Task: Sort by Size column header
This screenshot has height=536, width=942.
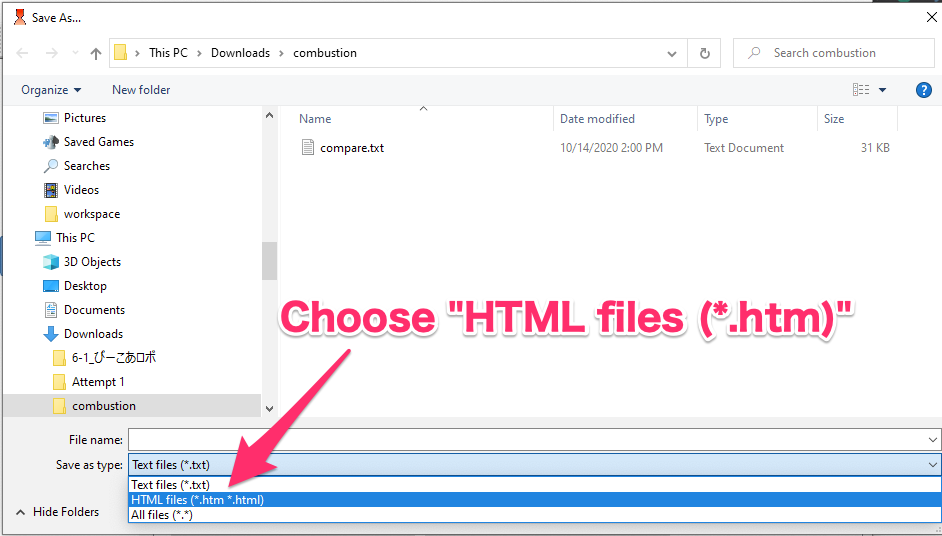Action: coord(834,119)
